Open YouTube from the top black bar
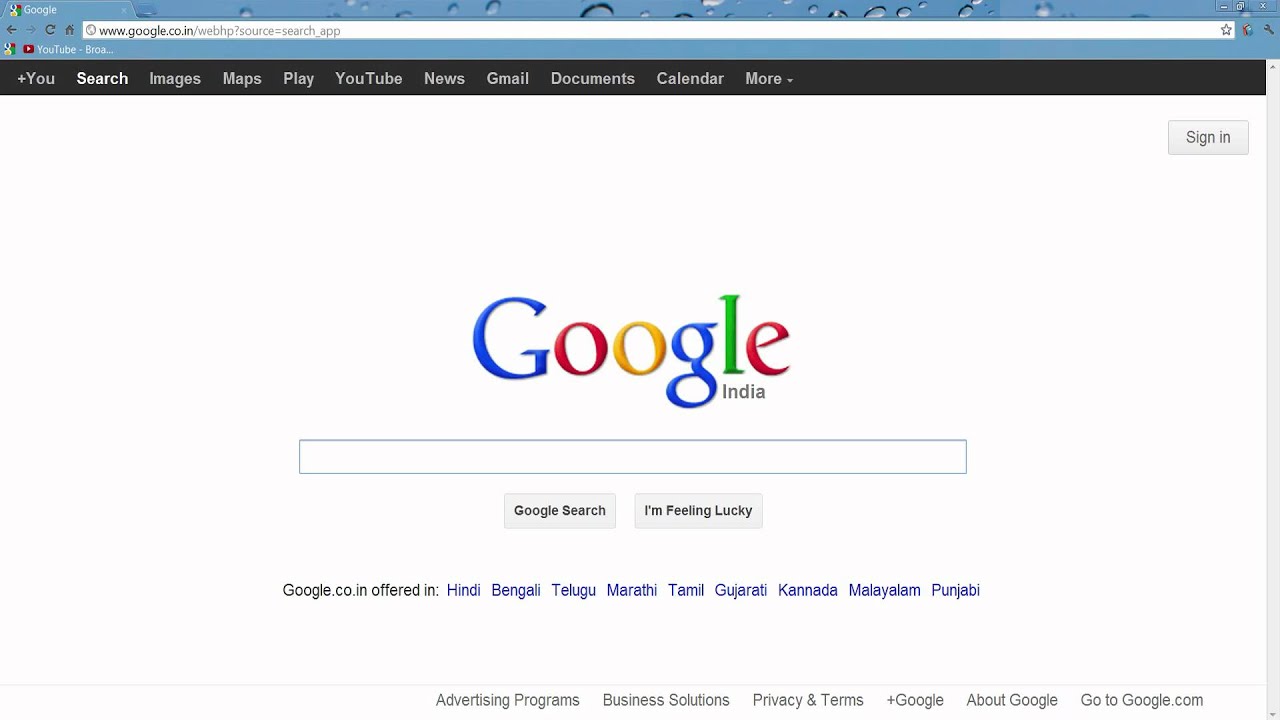1280x720 pixels. pyautogui.click(x=369, y=78)
